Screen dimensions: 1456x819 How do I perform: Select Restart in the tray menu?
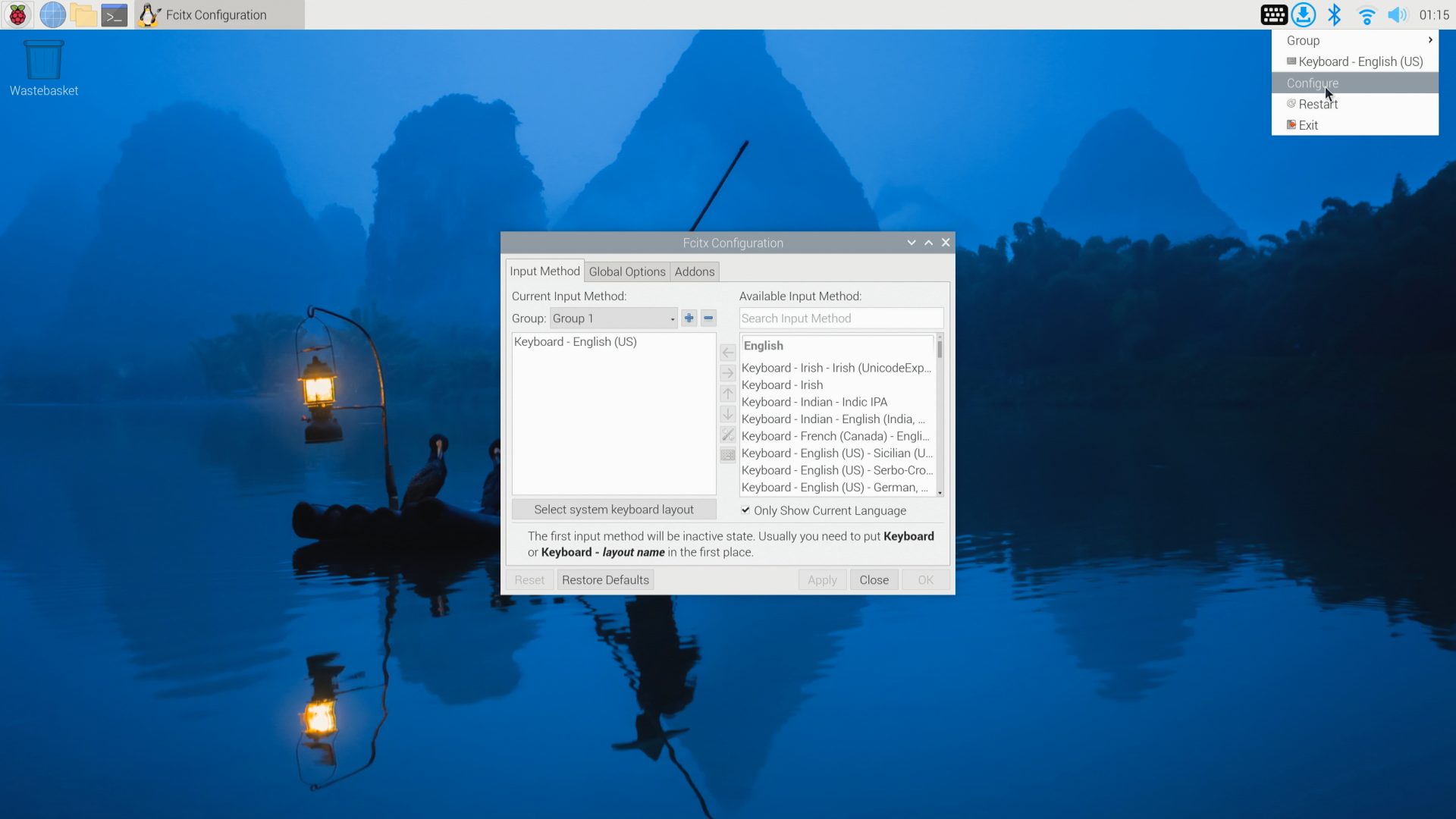(x=1317, y=104)
